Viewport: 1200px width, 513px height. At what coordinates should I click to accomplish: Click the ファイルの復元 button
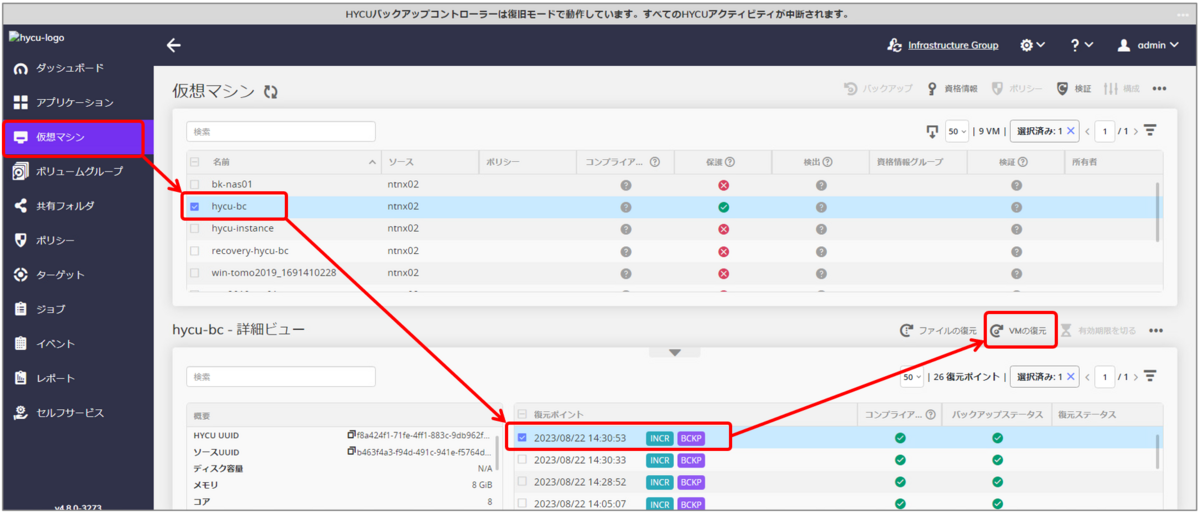point(938,330)
